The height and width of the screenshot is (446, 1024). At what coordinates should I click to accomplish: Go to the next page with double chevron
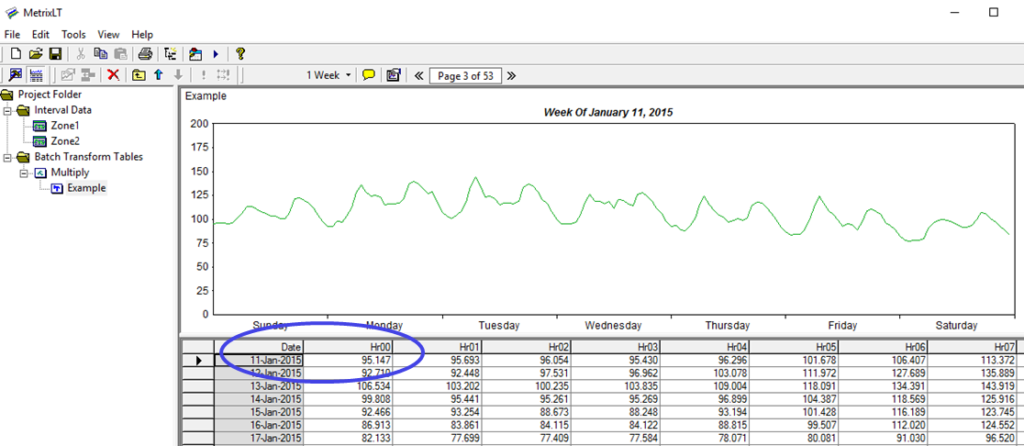point(511,75)
